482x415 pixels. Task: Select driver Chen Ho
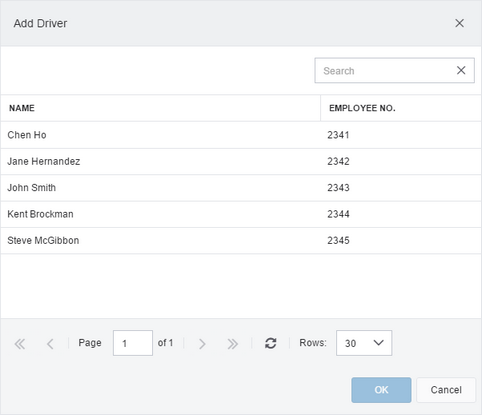[x=241, y=135]
